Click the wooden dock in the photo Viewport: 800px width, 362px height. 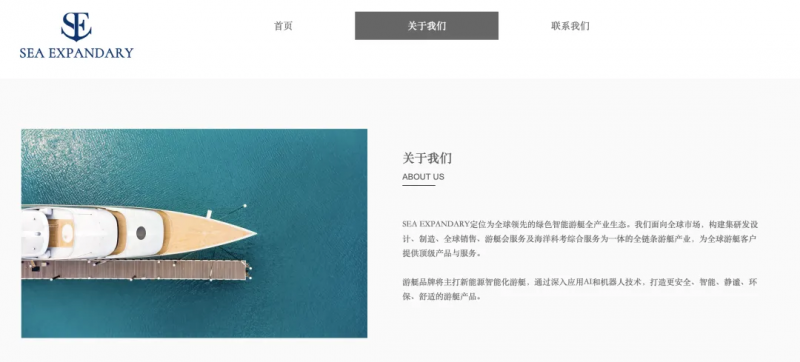click(135, 270)
